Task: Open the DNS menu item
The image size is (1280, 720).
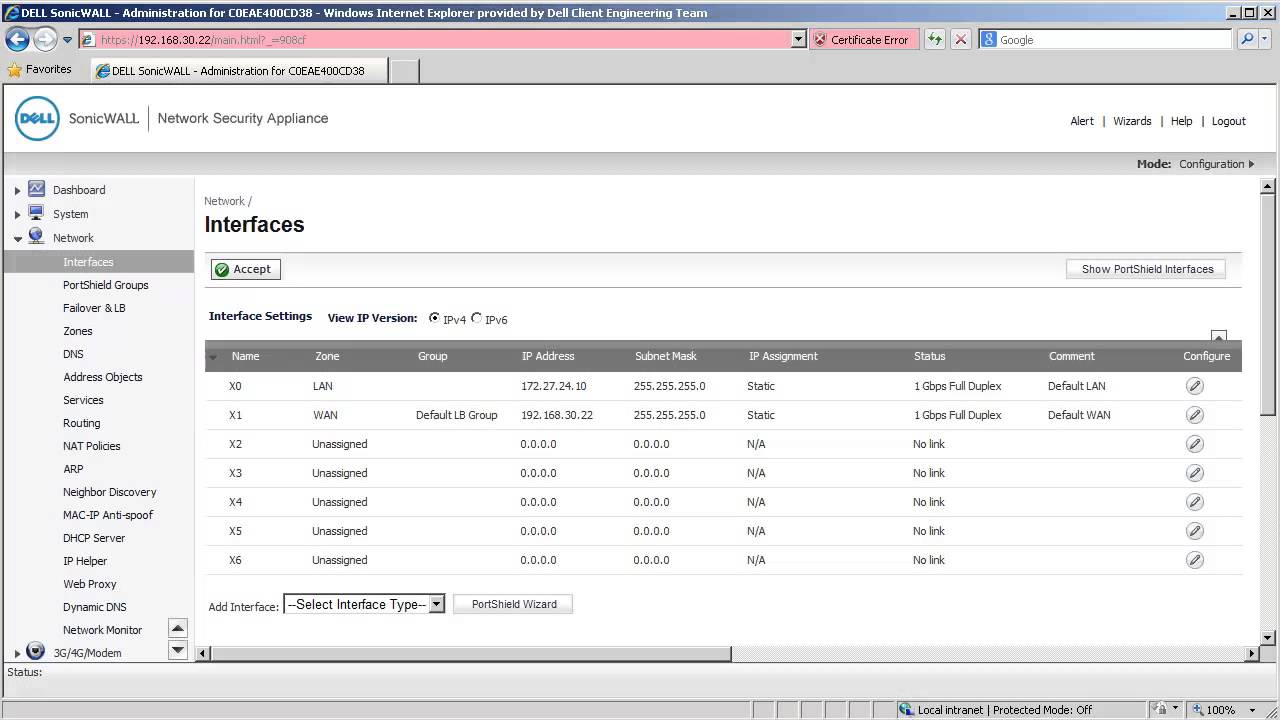Action: click(73, 354)
